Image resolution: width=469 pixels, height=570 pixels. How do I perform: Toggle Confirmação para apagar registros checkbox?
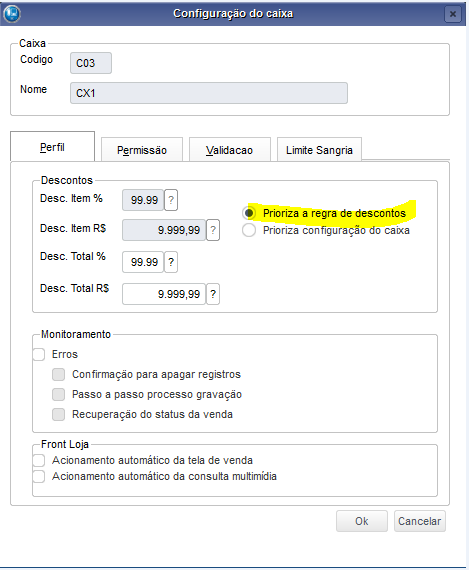(59, 374)
